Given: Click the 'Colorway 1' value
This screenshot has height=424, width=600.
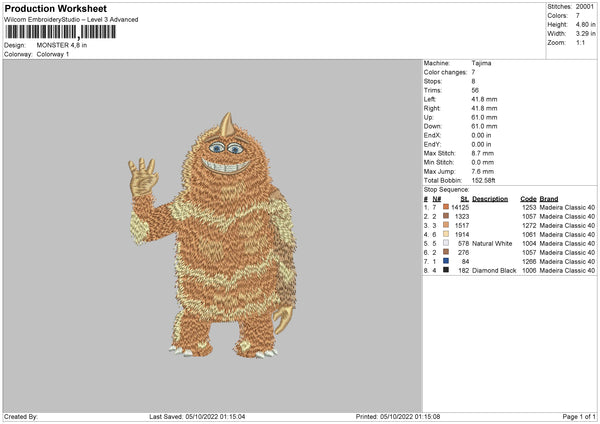Looking at the screenshot, I should tap(53, 54).
